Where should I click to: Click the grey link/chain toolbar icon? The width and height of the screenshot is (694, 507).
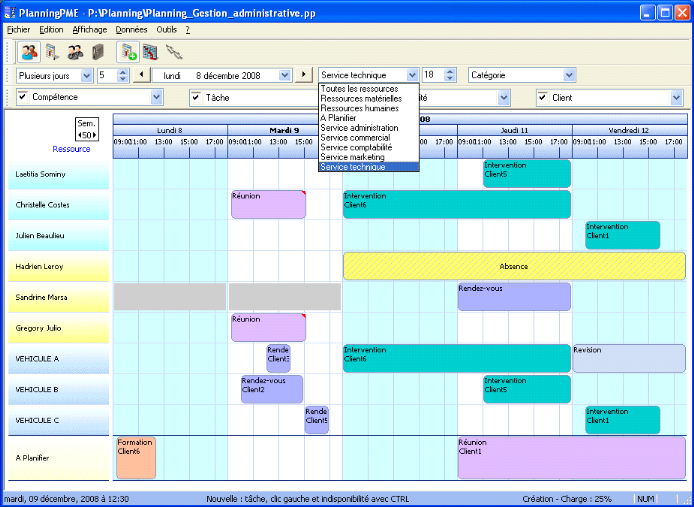[x=174, y=52]
